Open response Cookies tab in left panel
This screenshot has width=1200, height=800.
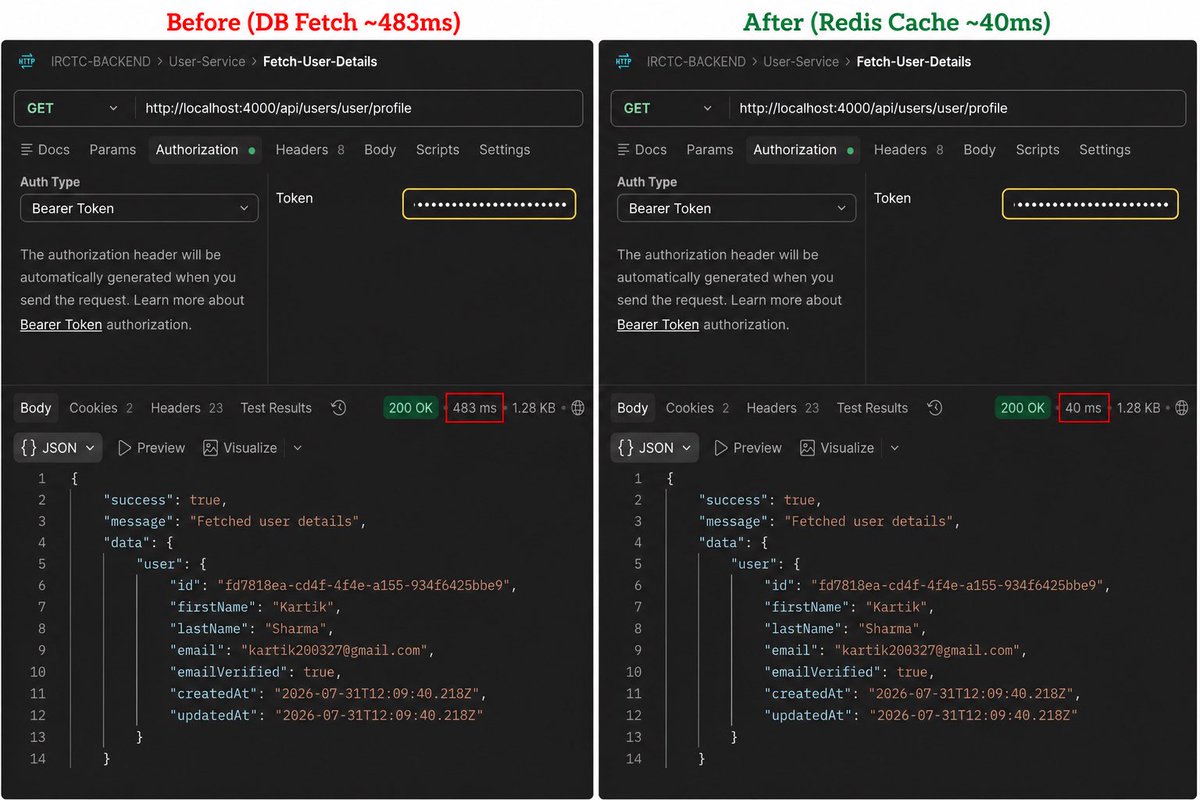pos(101,408)
